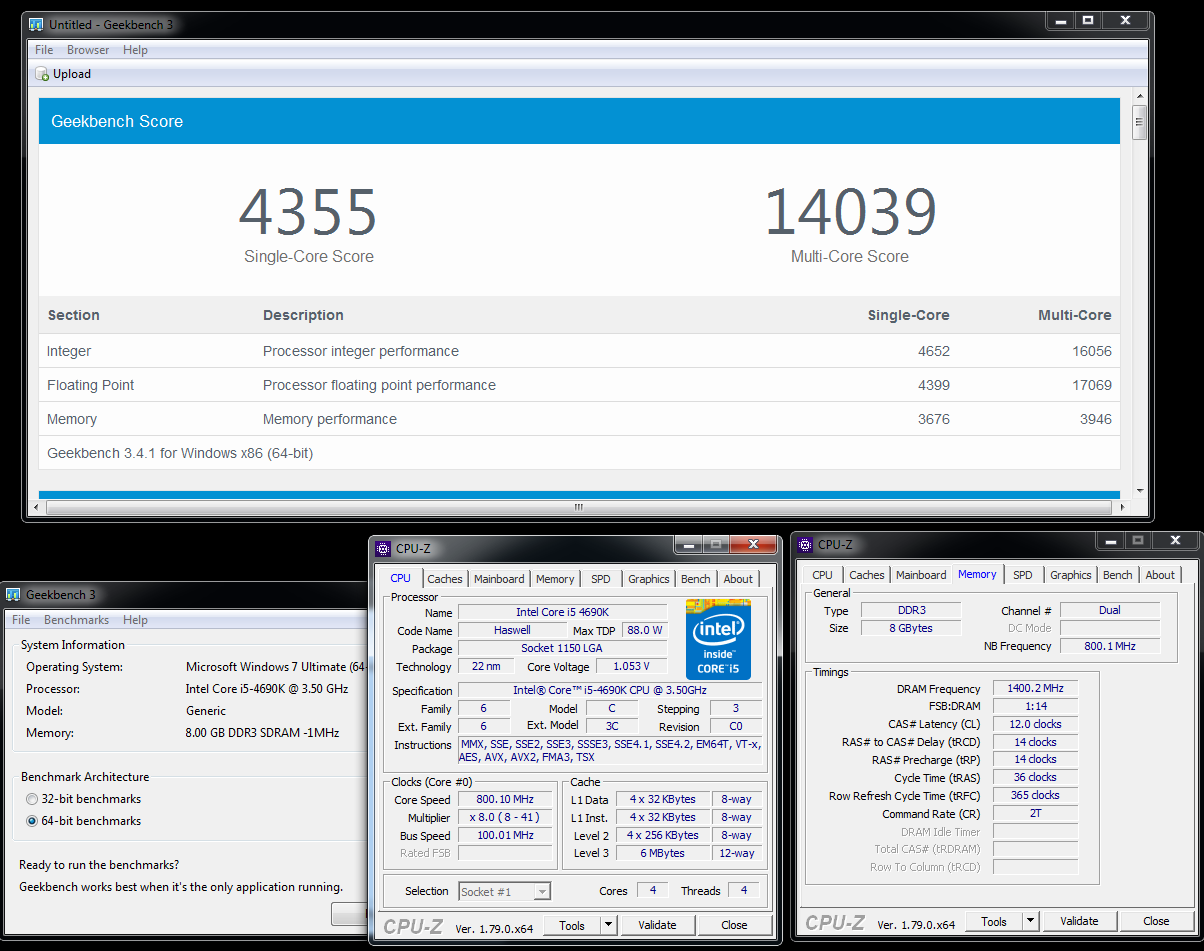
Task: Switch to Mainboard tab in CPU-Z memory window
Action: pyautogui.click(x=921, y=575)
